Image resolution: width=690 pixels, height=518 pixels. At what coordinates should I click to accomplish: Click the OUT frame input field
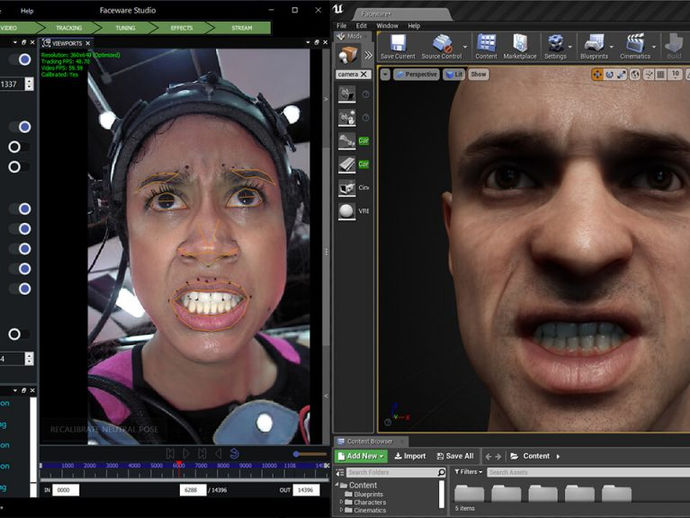(306, 490)
